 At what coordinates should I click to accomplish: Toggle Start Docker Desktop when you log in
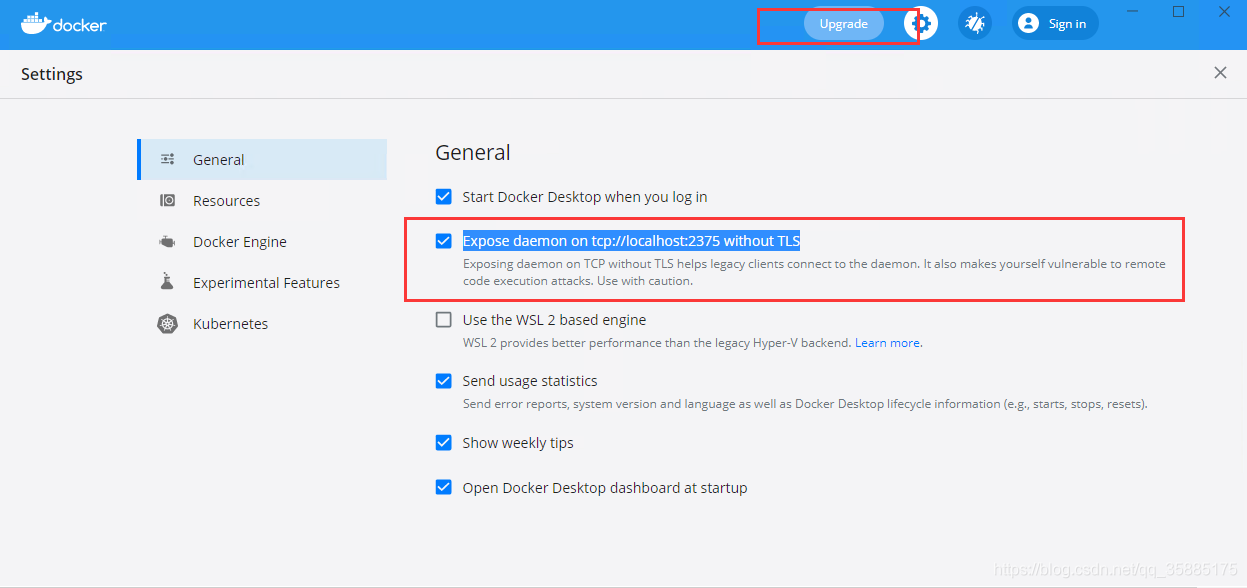point(444,197)
